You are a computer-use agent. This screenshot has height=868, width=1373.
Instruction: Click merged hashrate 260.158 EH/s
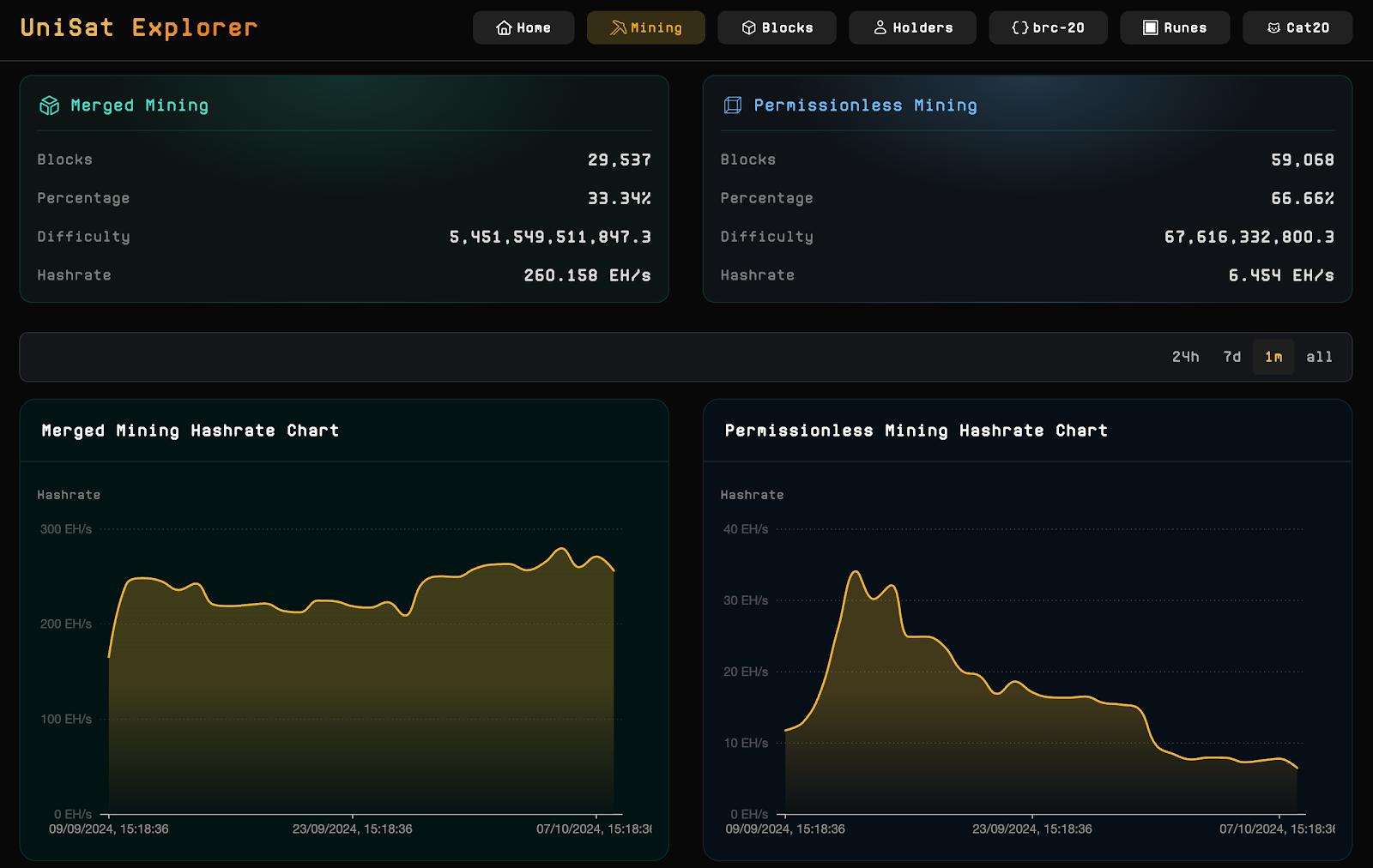588,275
